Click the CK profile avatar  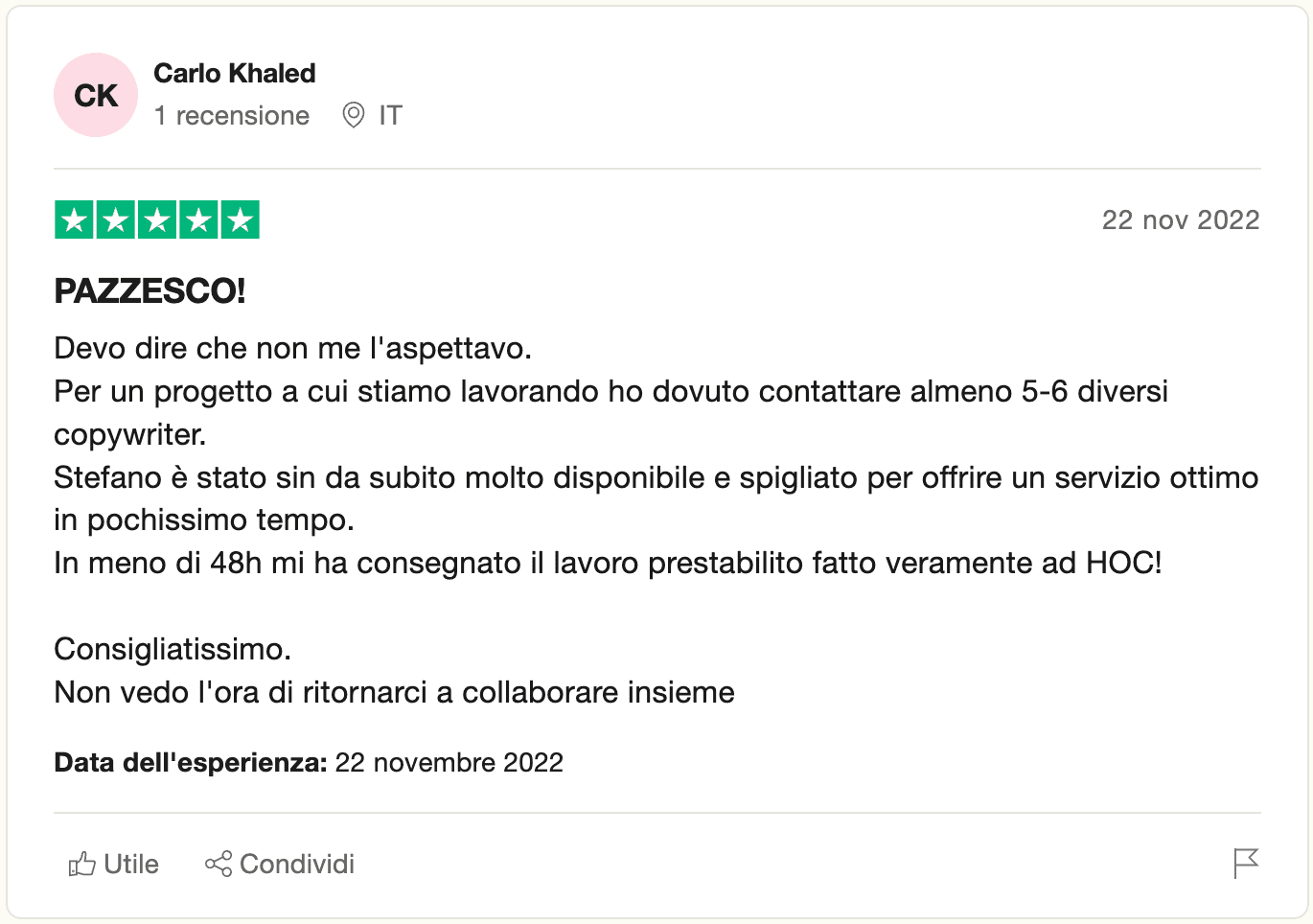pyautogui.click(x=96, y=95)
